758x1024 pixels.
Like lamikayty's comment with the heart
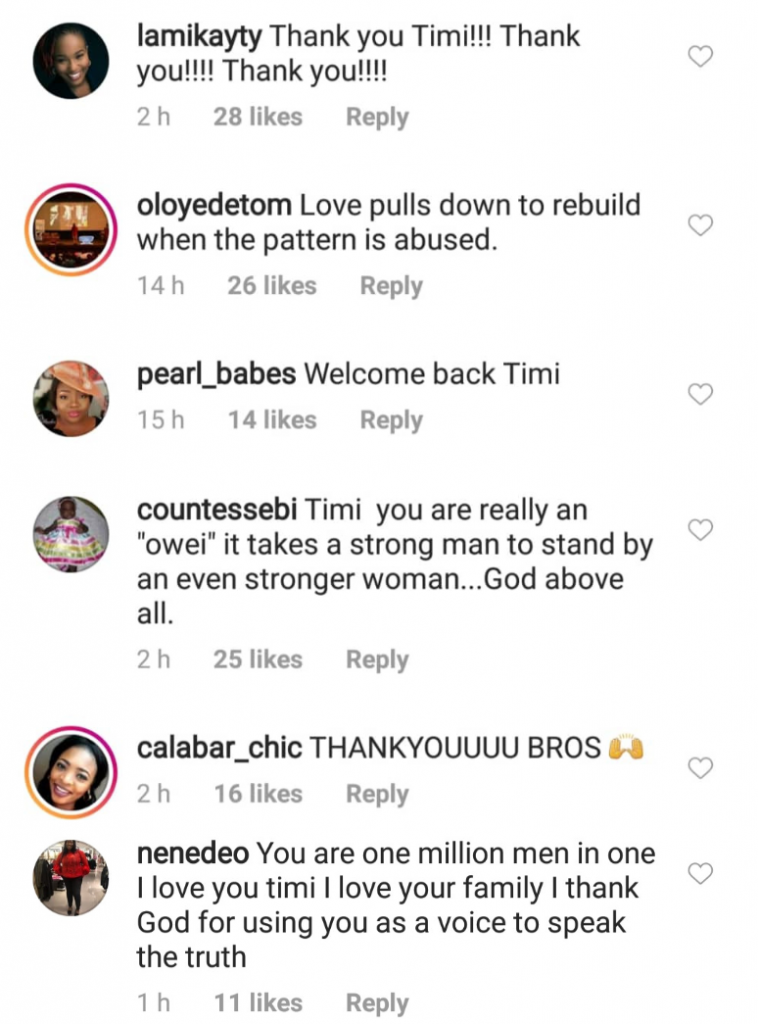point(701,57)
